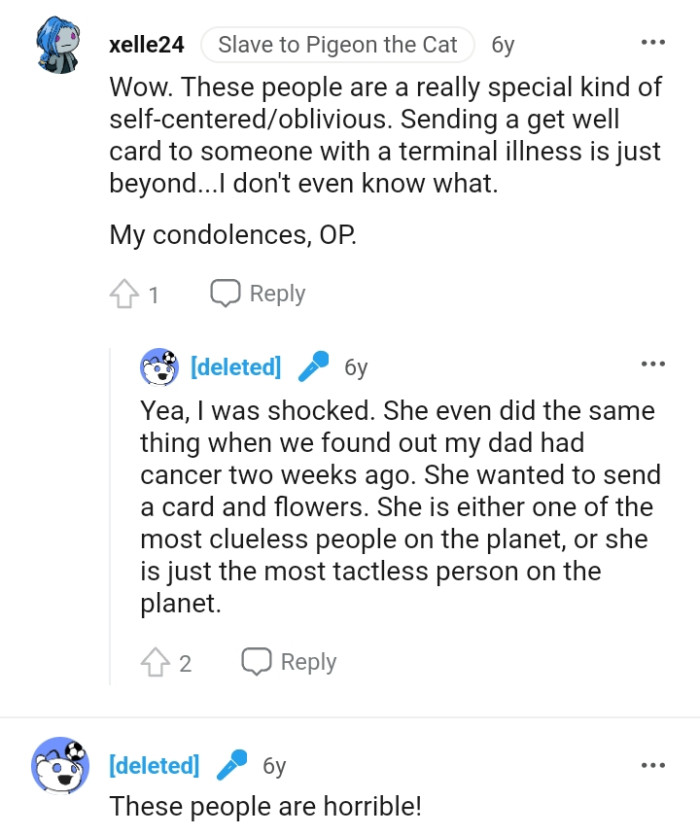Screen dimensions: 700x835
Task: Upvote xelle24's comment
Action: (123, 294)
